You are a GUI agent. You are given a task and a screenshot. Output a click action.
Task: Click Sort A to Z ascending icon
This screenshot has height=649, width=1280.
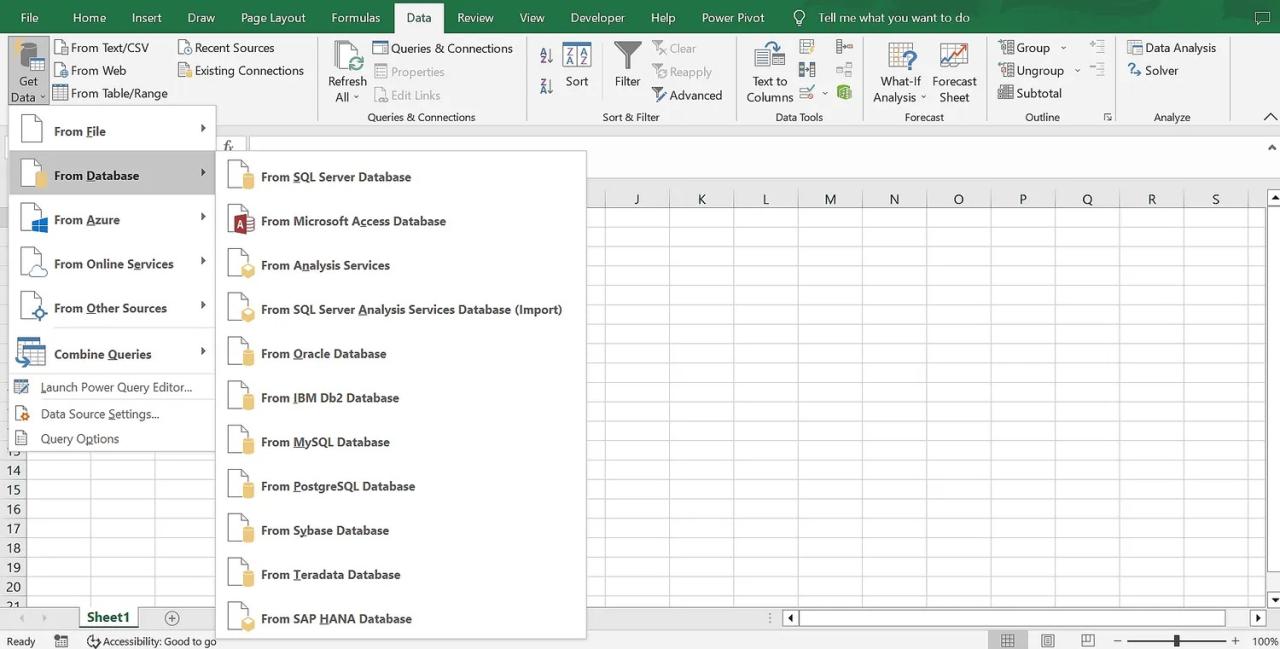[x=546, y=56]
